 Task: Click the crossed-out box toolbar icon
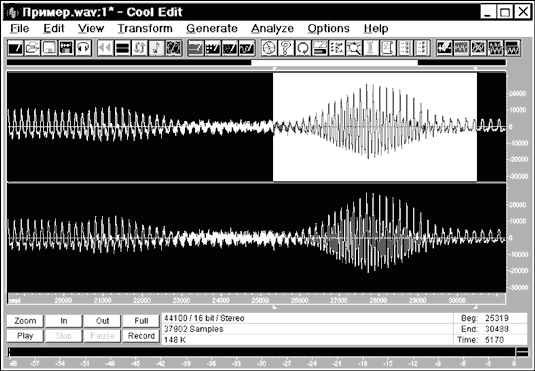point(478,48)
